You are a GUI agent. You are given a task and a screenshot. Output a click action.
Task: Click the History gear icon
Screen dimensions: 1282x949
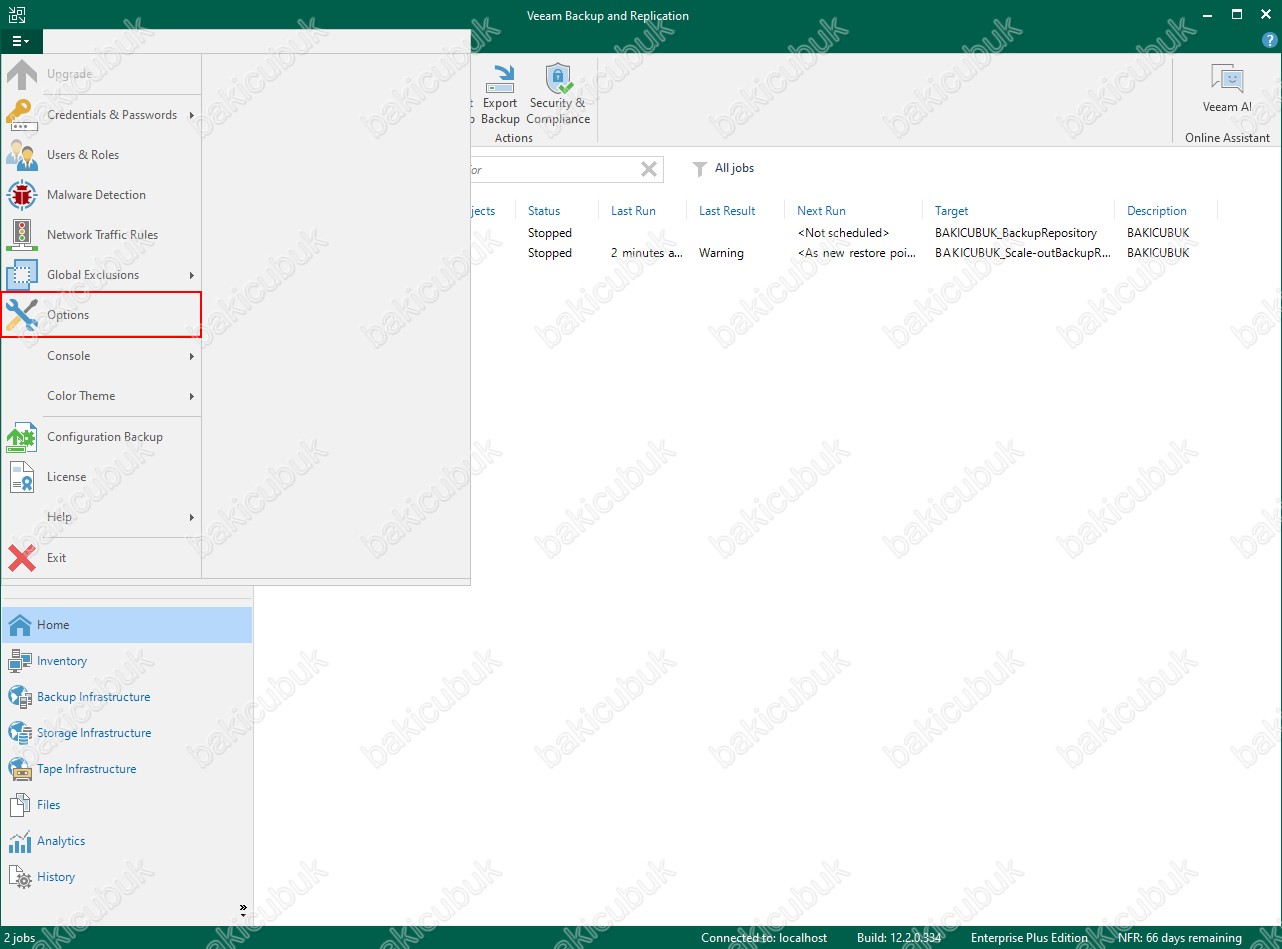point(20,877)
